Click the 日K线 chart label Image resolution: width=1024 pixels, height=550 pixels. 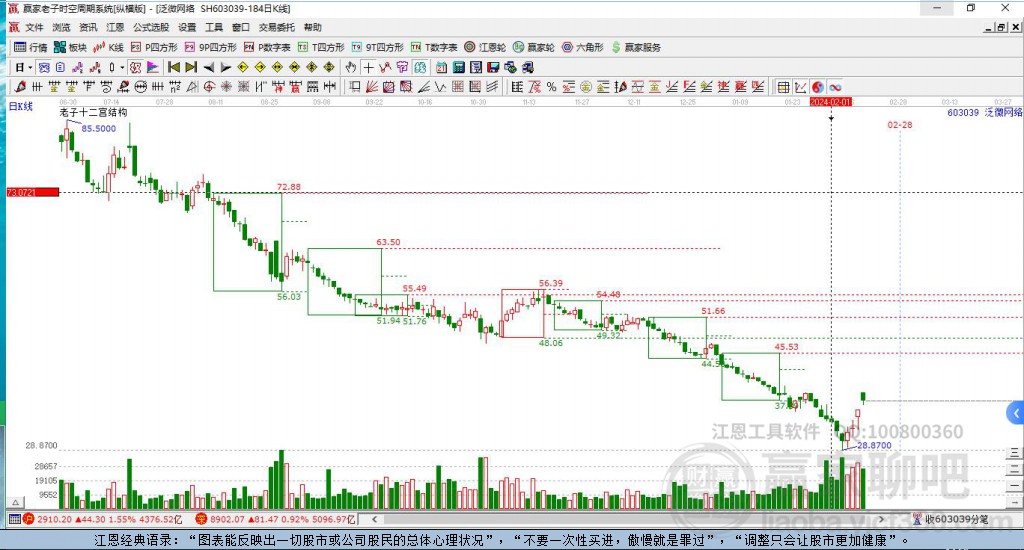click(21, 106)
